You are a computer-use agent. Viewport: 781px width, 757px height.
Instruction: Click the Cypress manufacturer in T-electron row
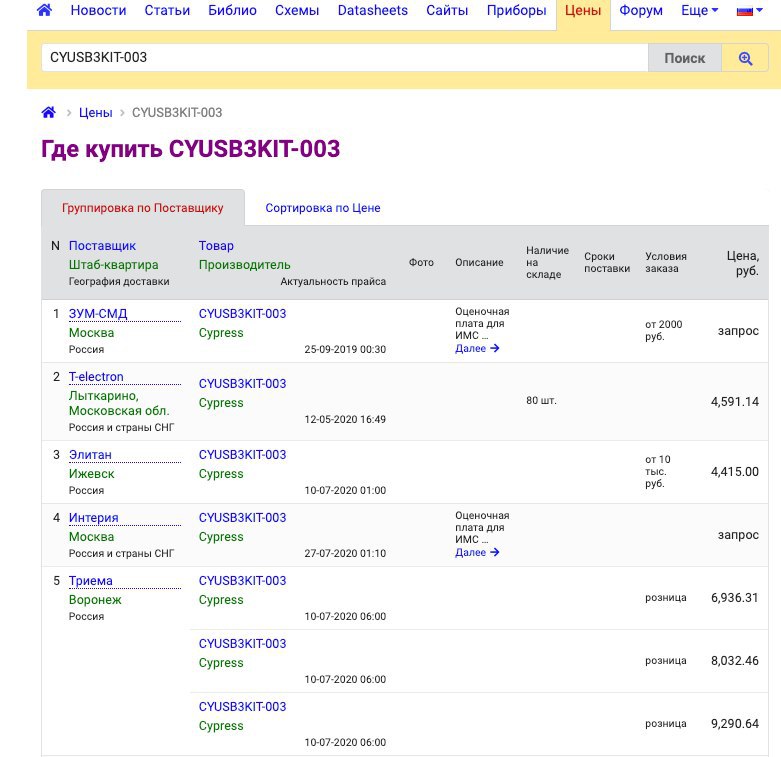[x=221, y=402]
